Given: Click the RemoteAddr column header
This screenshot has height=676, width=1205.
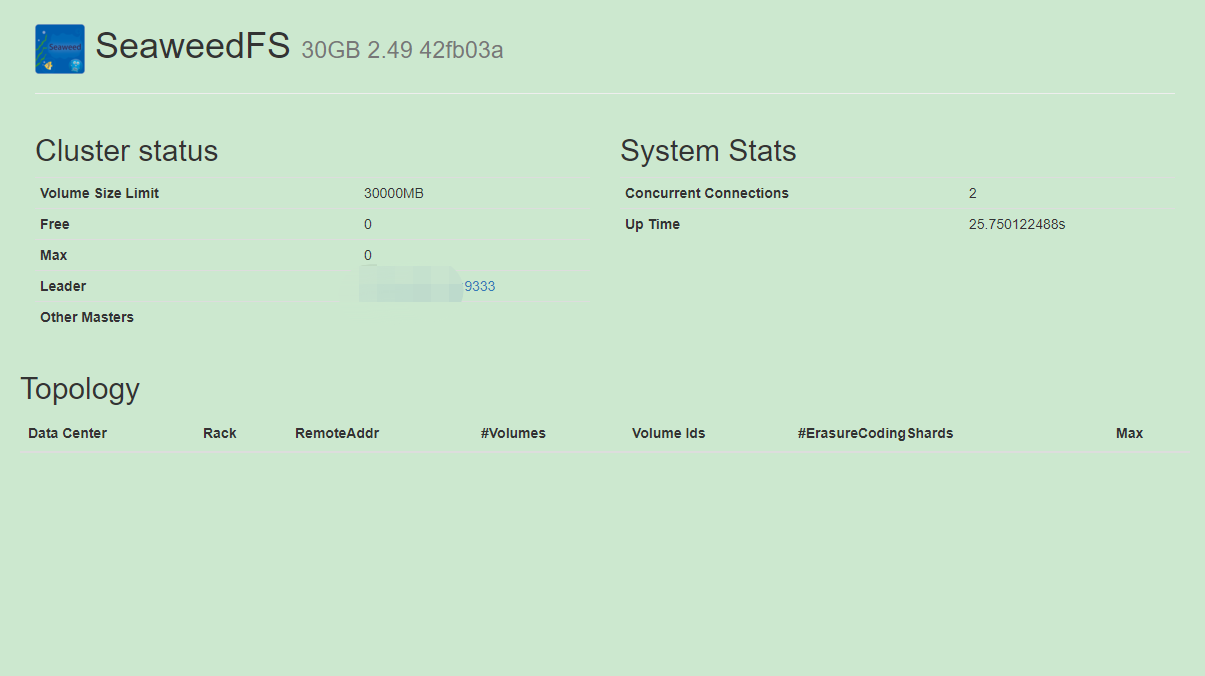Looking at the screenshot, I should point(337,433).
